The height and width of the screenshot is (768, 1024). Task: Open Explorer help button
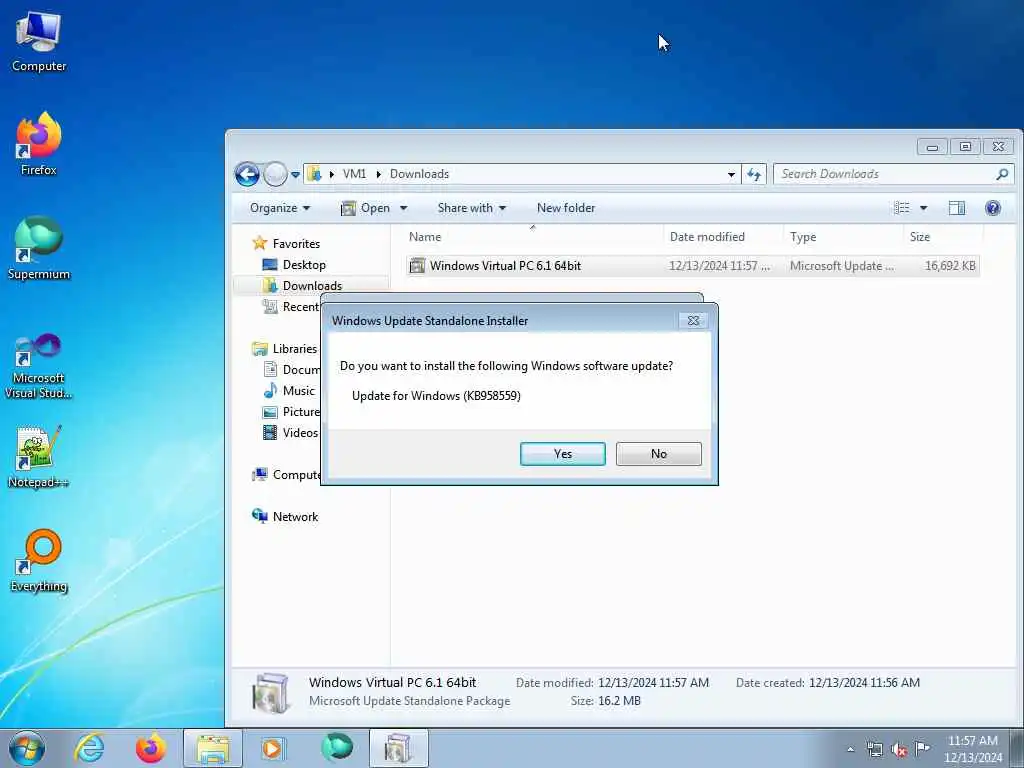point(993,208)
